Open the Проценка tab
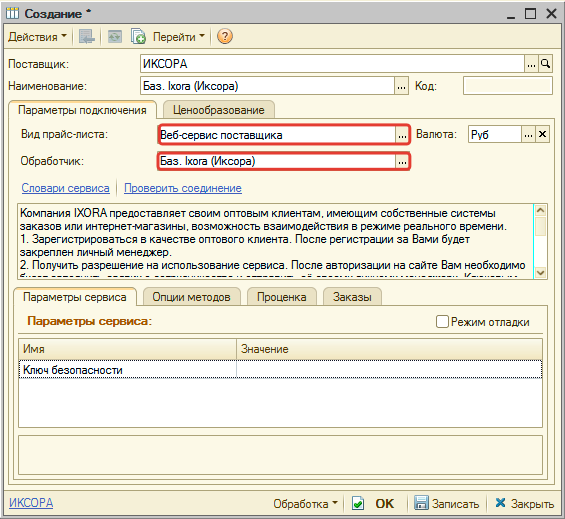The width and height of the screenshot is (565, 519). click(281, 297)
